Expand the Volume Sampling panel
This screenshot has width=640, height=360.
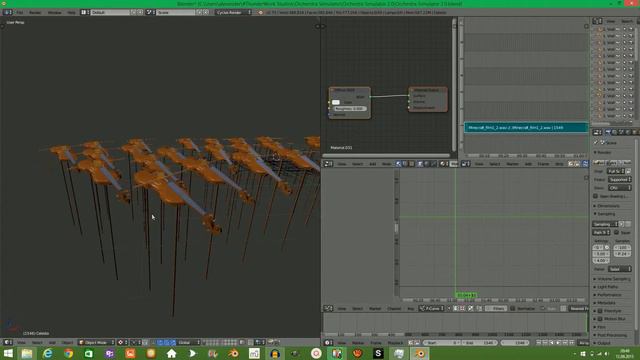point(612,279)
